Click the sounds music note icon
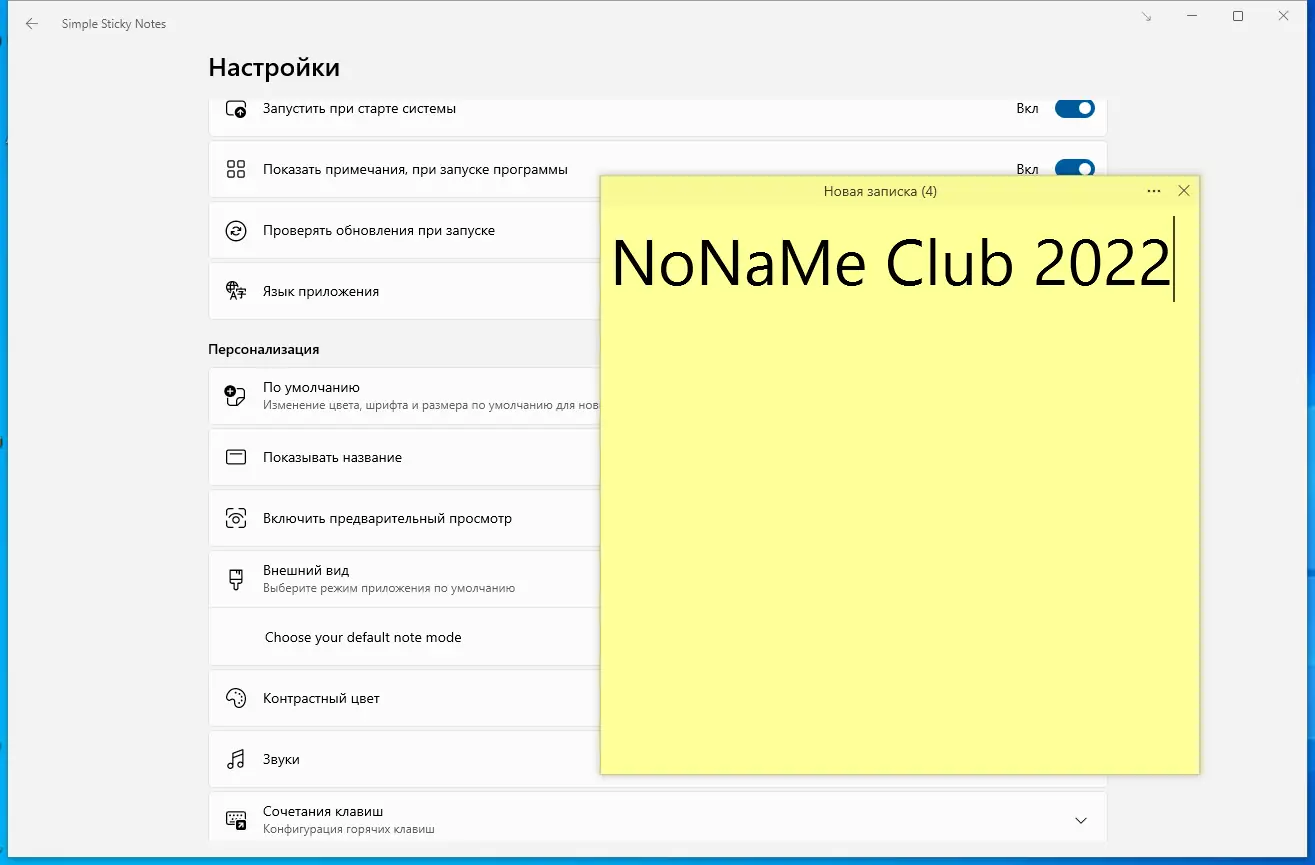 (x=236, y=759)
